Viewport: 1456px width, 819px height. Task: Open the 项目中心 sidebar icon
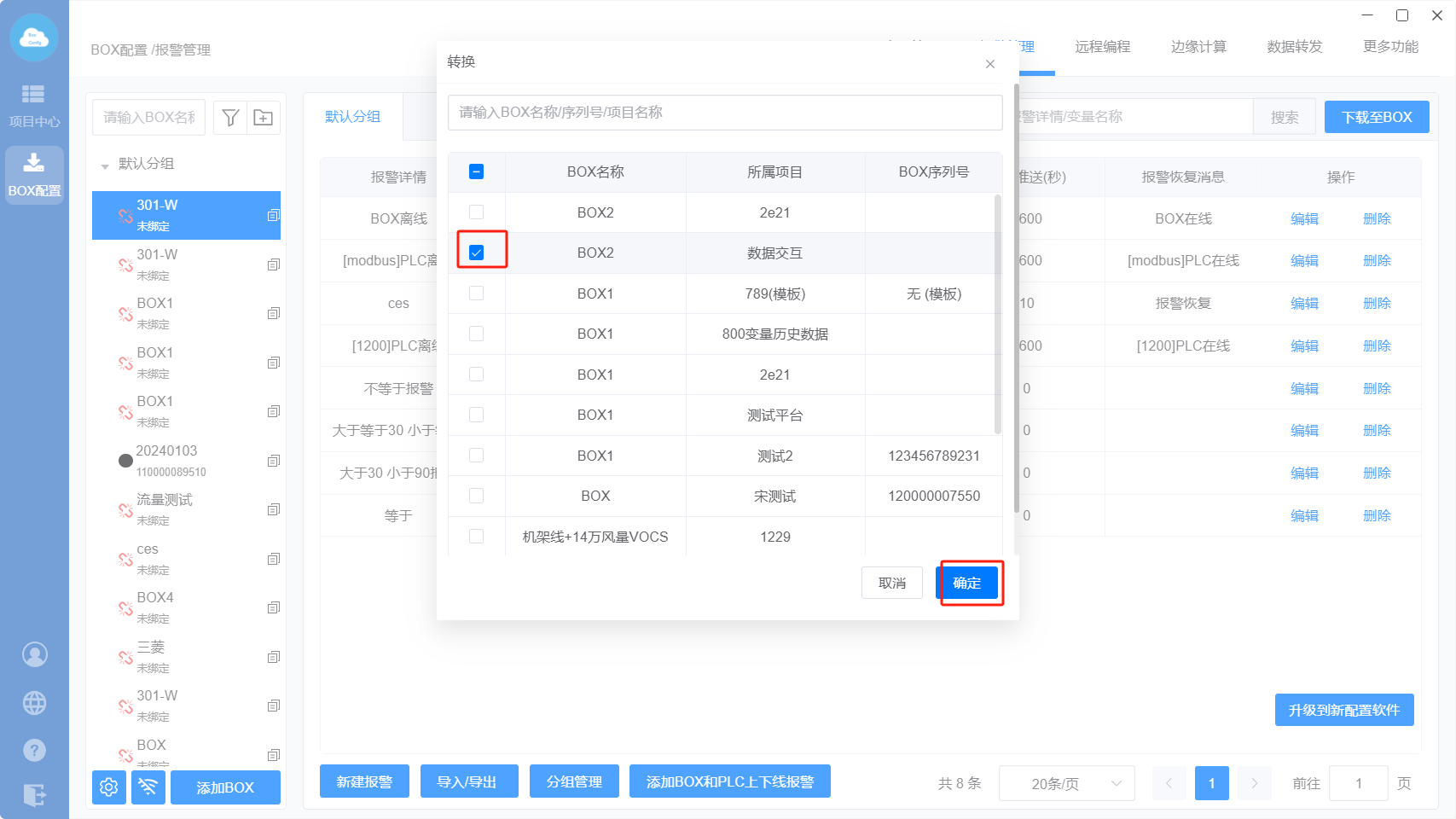click(34, 106)
